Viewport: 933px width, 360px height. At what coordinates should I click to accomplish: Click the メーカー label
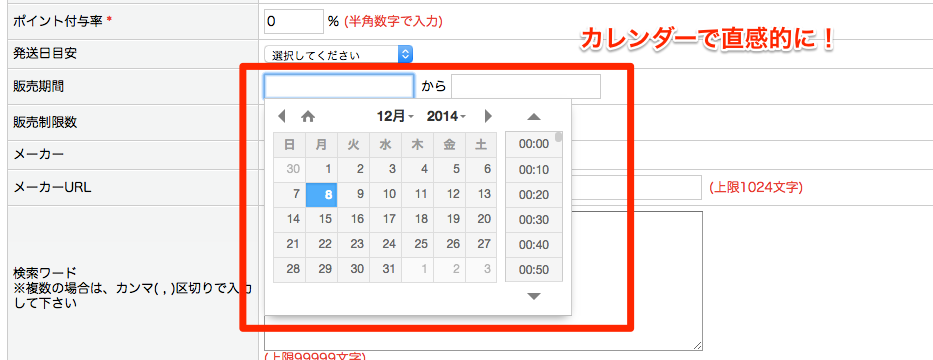[39, 155]
